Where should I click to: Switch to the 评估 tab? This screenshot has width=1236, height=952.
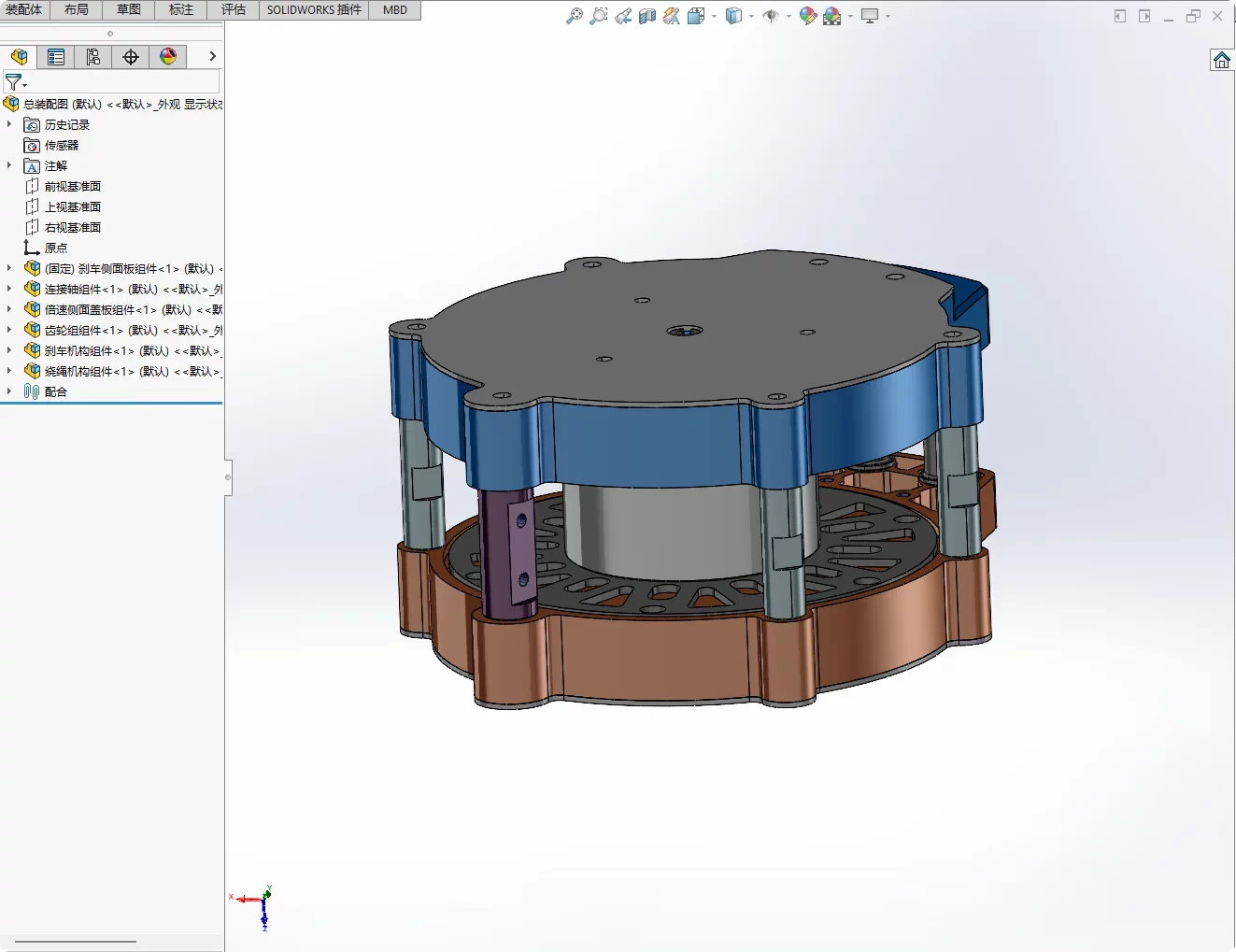point(234,9)
